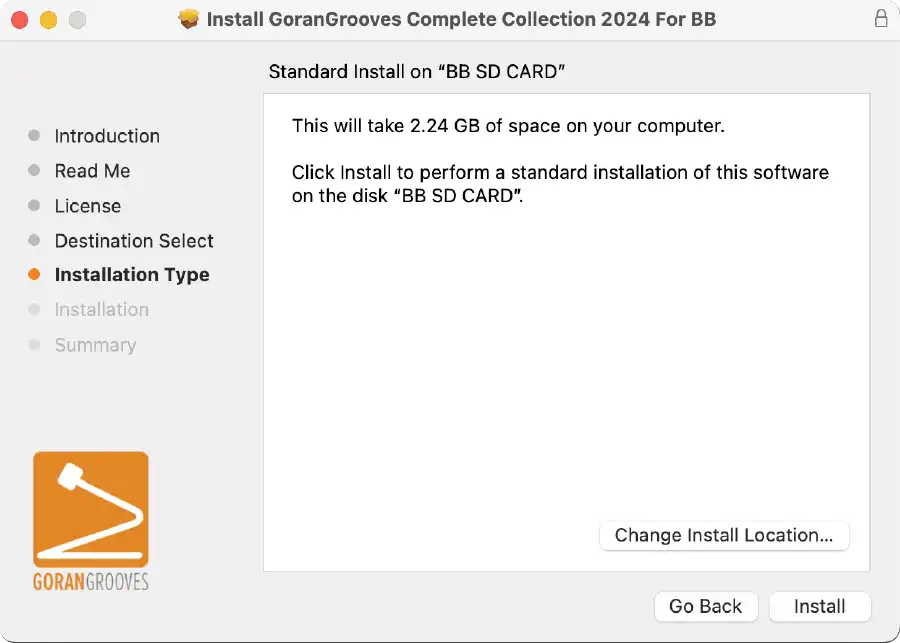Image resolution: width=900 pixels, height=643 pixels.
Task: Select the License step in sidebar
Action: 88,206
